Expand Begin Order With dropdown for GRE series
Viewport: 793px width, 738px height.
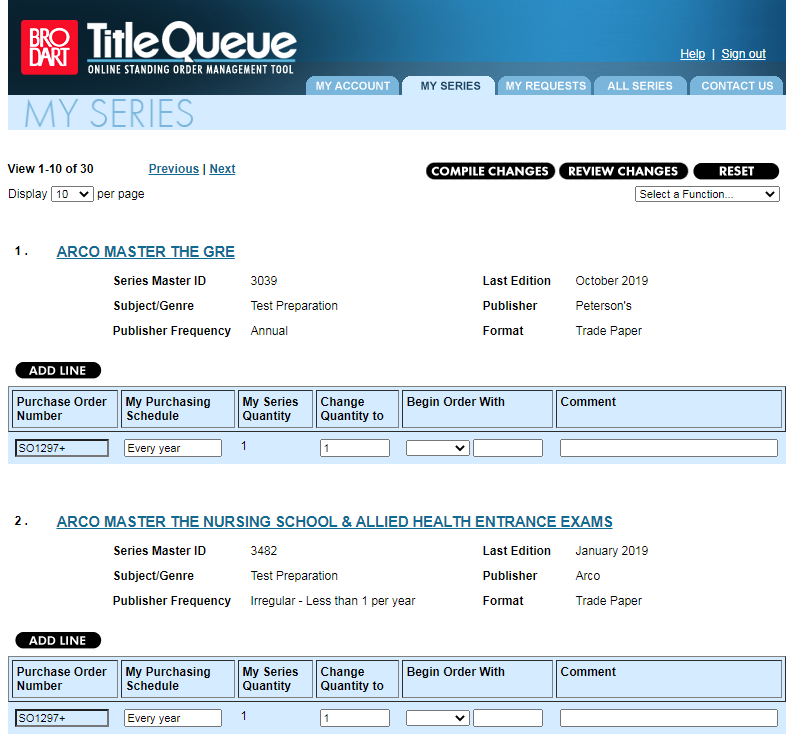coord(437,448)
